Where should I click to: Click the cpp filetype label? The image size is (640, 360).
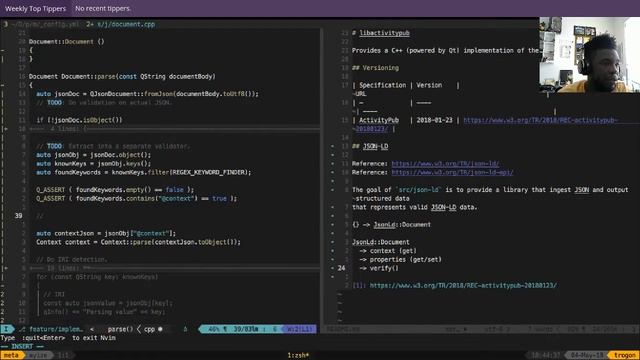149,329
